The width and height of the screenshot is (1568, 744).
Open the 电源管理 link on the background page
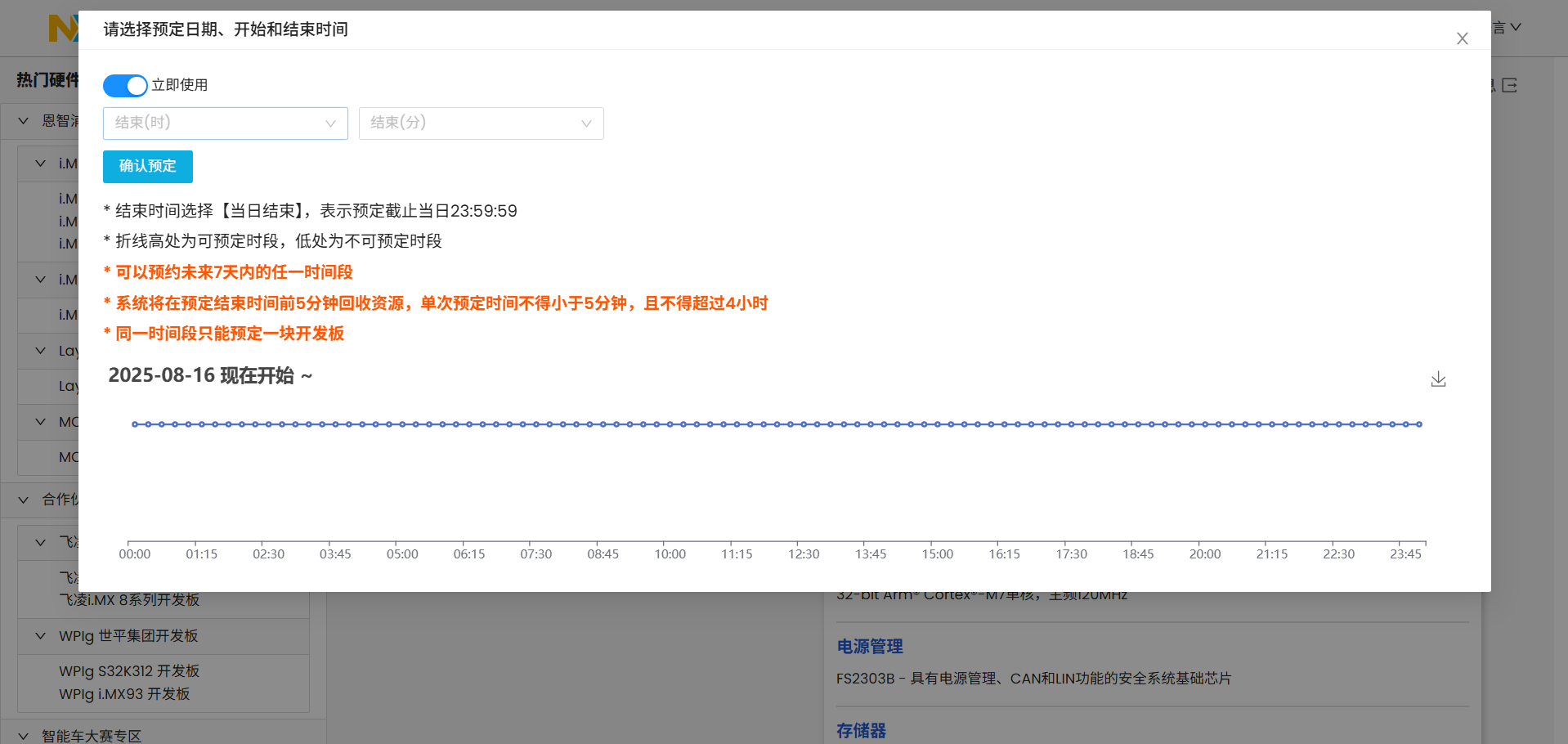pos(870,647)
